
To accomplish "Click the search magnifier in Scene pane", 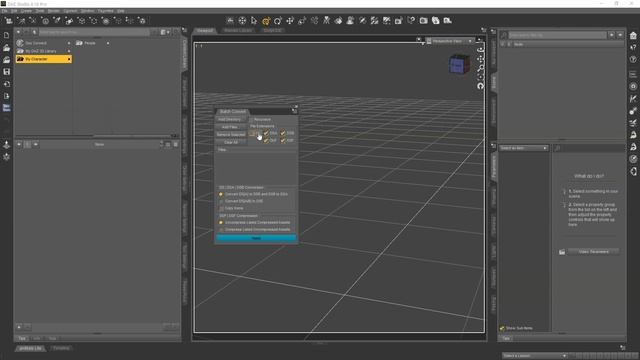I will [x=504, y=36].
